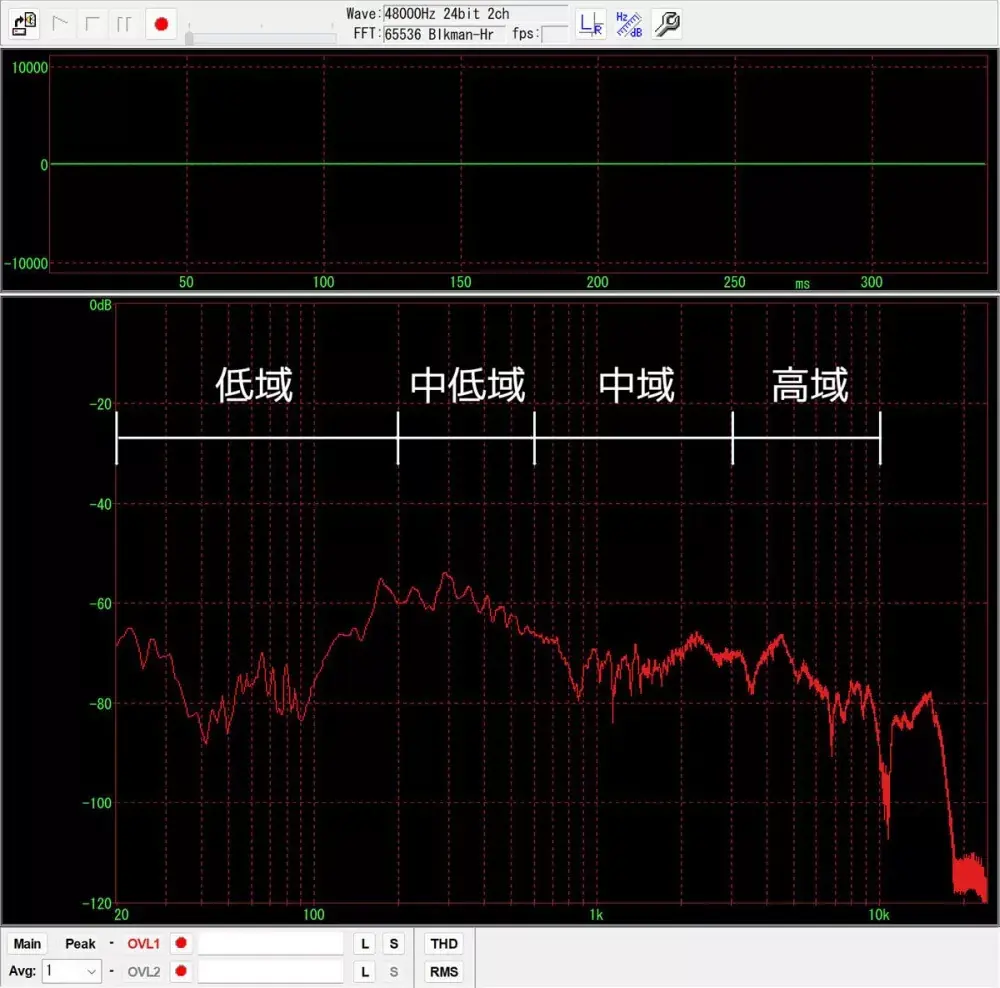The image size is (1000, 988).
Task: Click the L button in OVL1 row
Action: [364, 944]
